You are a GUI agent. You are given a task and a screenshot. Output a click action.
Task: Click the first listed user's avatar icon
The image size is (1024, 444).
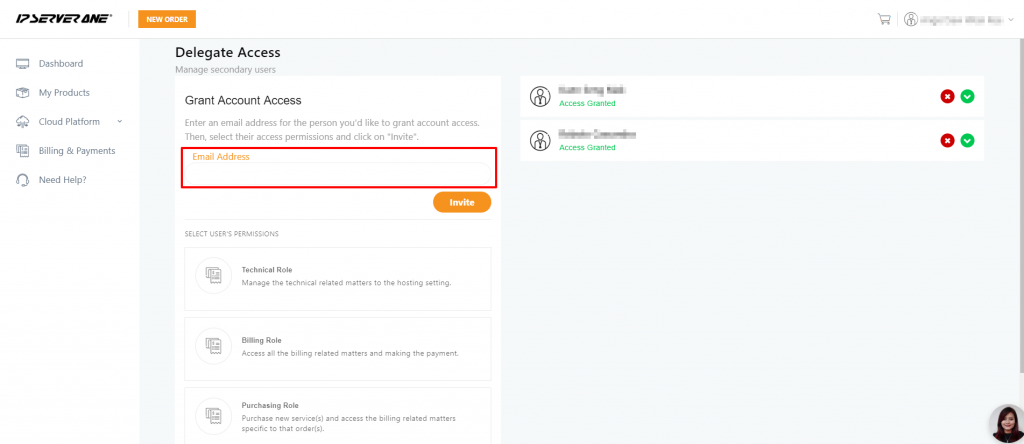(540, 96)
